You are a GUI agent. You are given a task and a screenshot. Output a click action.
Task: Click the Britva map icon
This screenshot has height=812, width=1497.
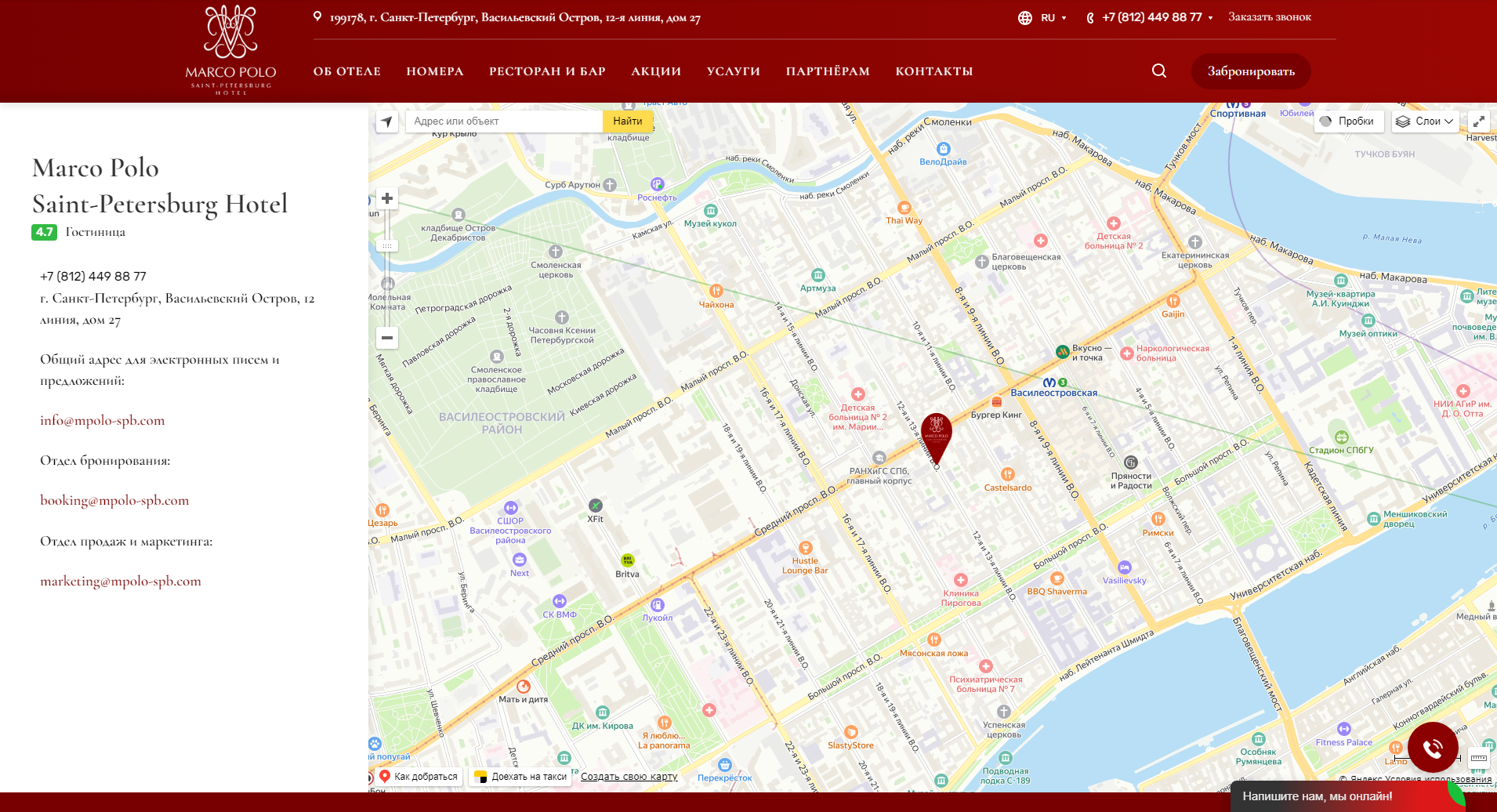pyautogui.click(x=627, y=560)
